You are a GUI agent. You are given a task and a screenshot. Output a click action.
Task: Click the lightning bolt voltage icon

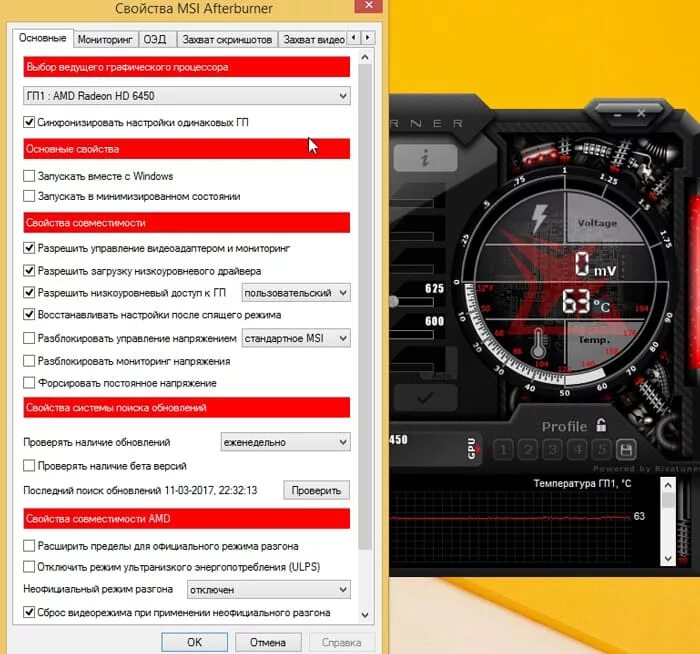click(x=539, y=219)
